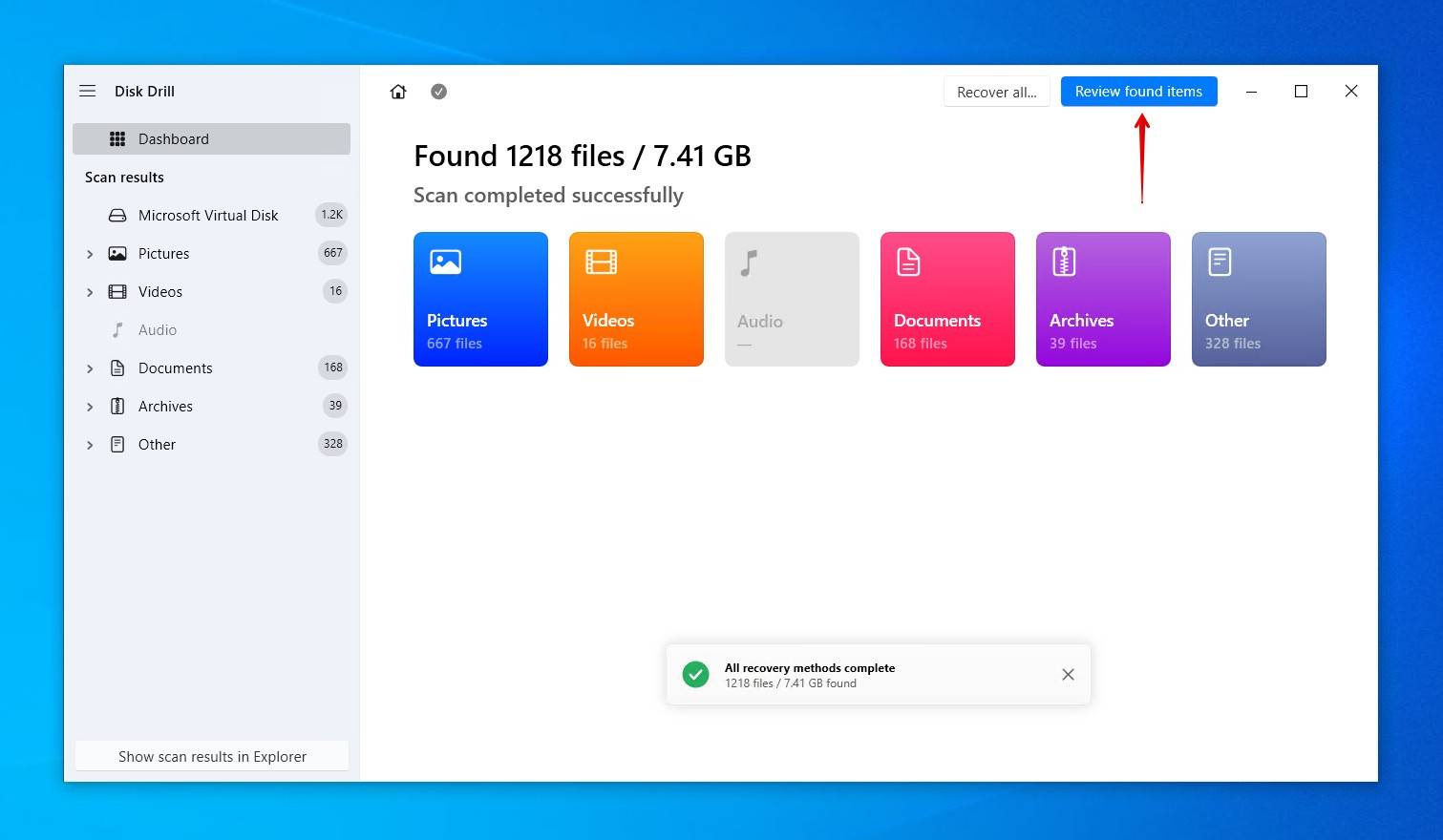This screenshot has width=1443, height=840.
Task: Open the Other category tile
Action: (1259, 299)
